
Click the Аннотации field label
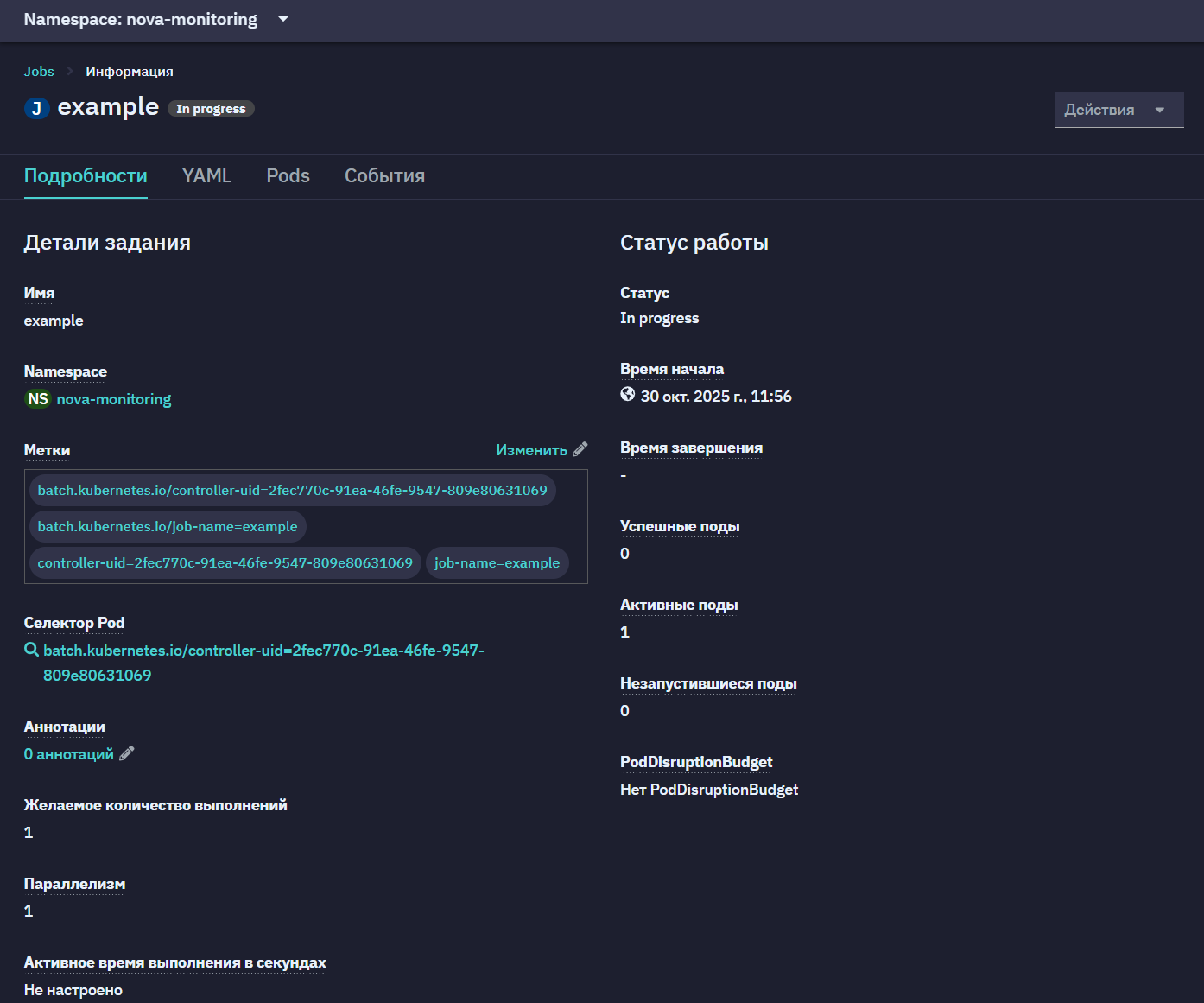click(x=65, y=727)
